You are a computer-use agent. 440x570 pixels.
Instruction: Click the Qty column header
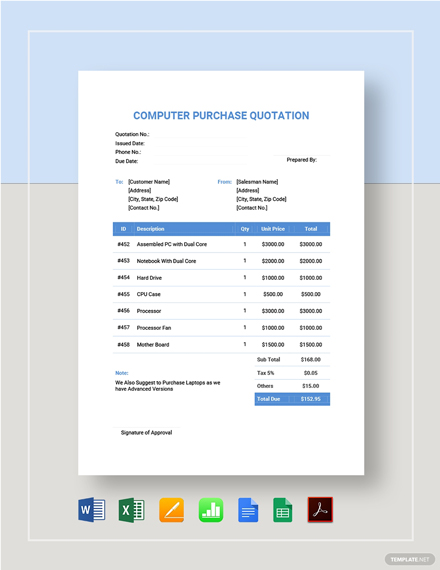point(245,229)
